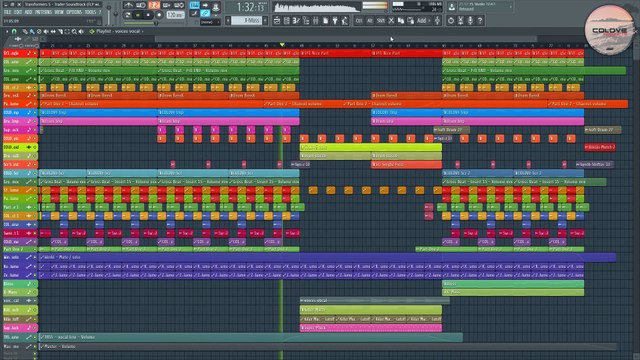Mute the top red track via its green dot
This screenshot has height=360, width=640.
pyautogui.click(x=35, y=53)
